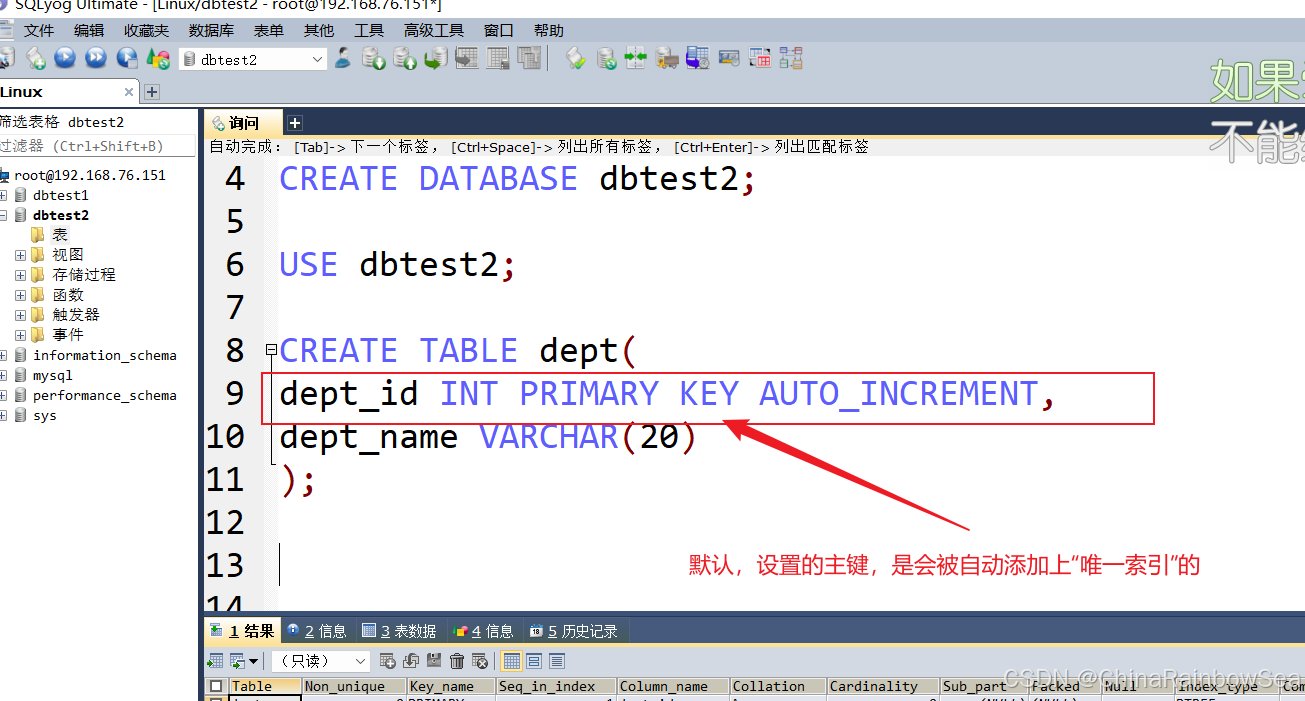1305x701 pixels.
Task: Switch to the 5 历史记录 tab
Action: point(573,631)
